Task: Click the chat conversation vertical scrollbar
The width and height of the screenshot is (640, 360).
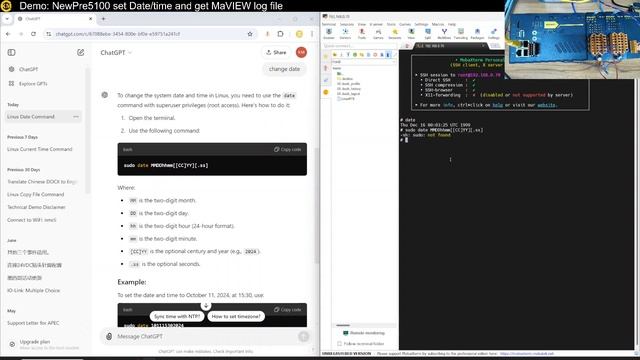Action: (317, 204)
